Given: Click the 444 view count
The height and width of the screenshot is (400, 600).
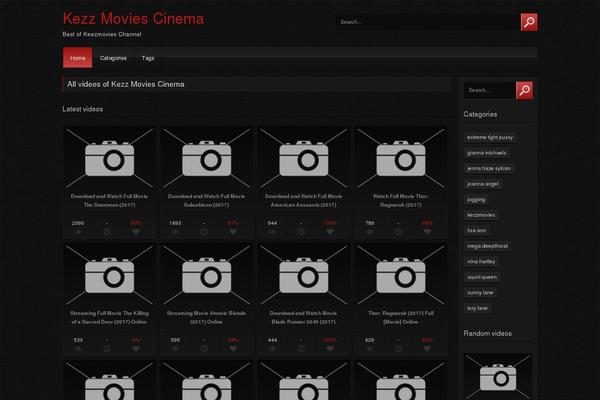Looking at the screenshot, I should tap(272, 340).
